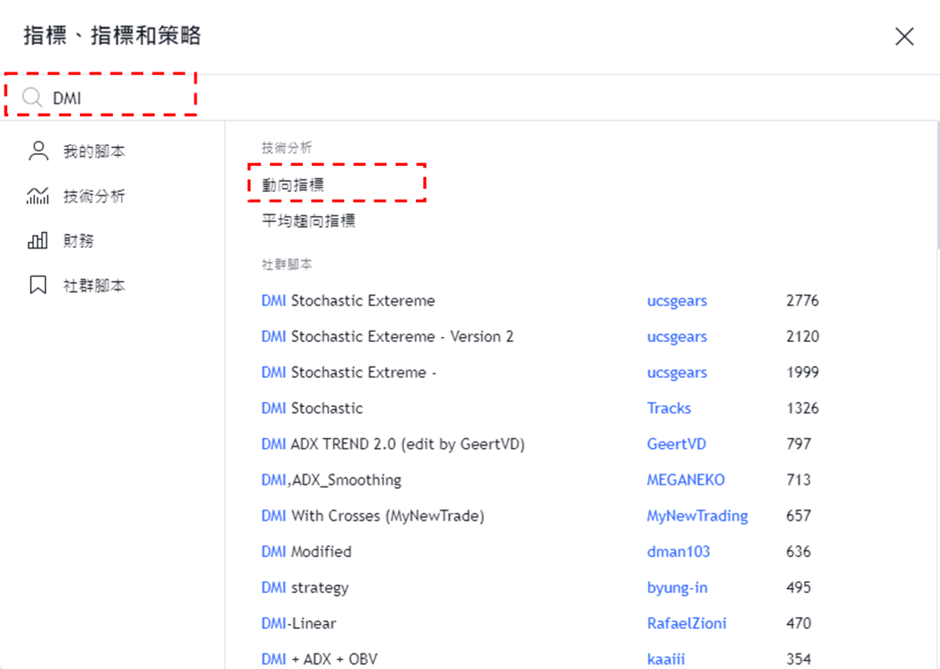Screen dimensions: 940x669
Task: Click the 技術分析 chart icon
Action: point(38,196)
